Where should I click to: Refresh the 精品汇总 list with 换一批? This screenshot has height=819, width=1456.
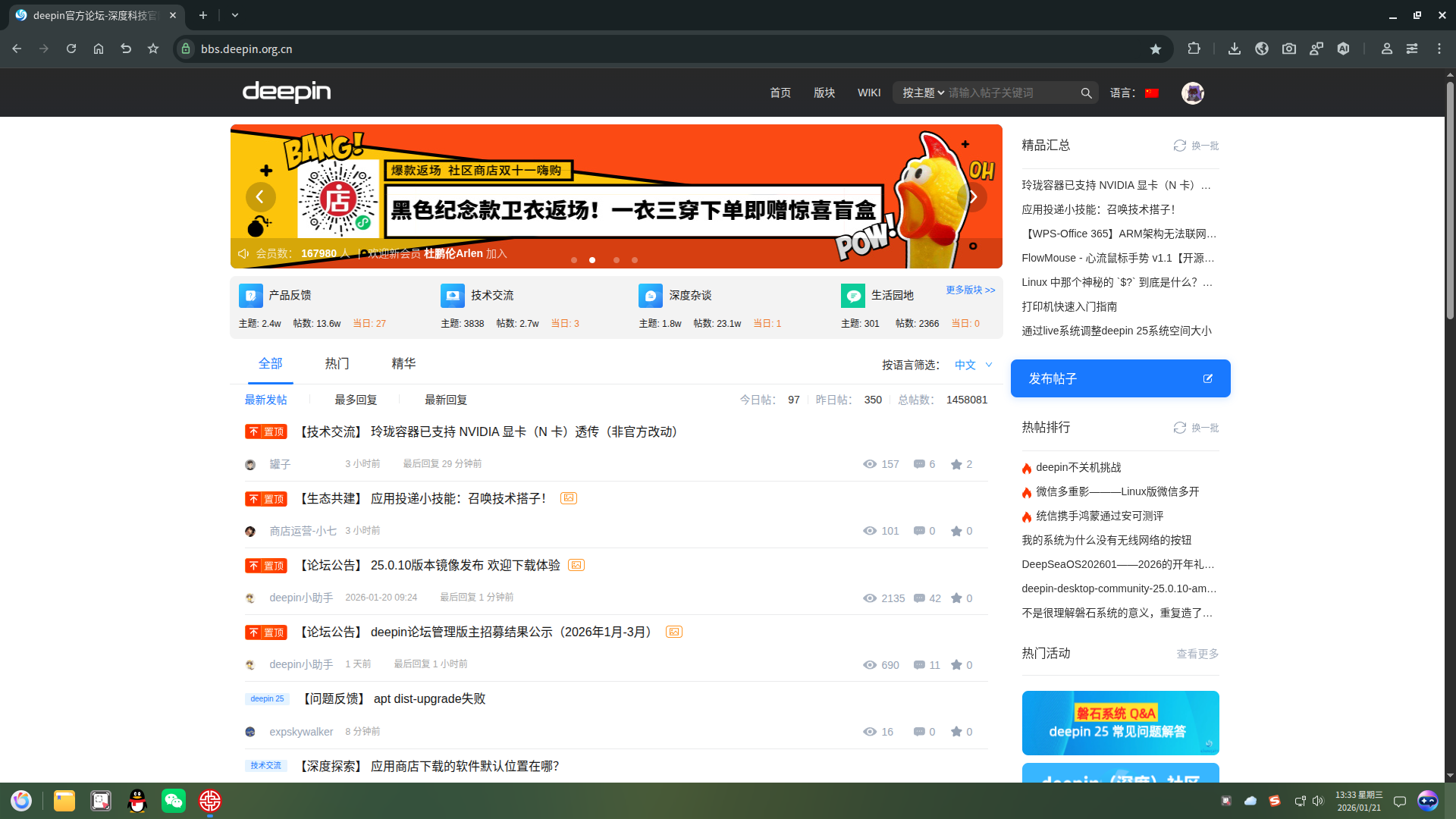point(1196,146)
